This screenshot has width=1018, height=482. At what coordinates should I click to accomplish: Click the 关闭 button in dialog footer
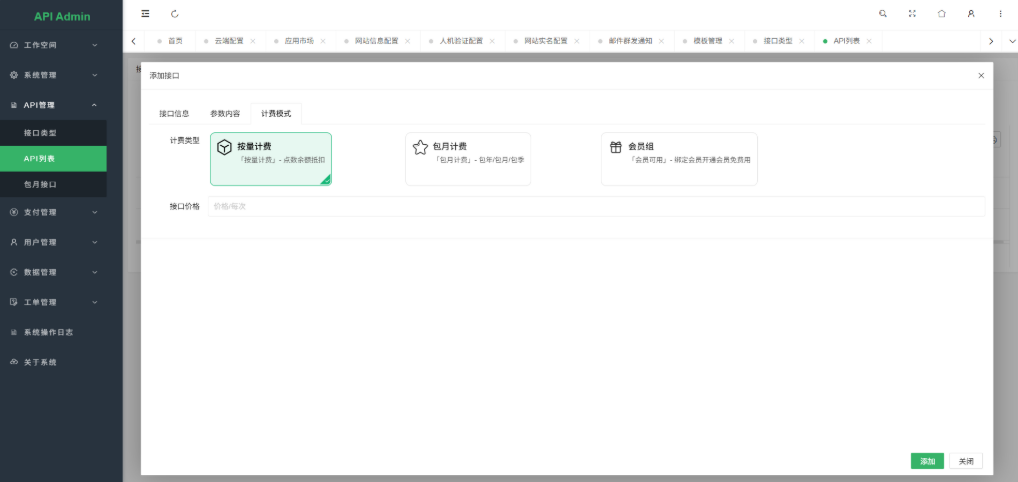(965, 461)
